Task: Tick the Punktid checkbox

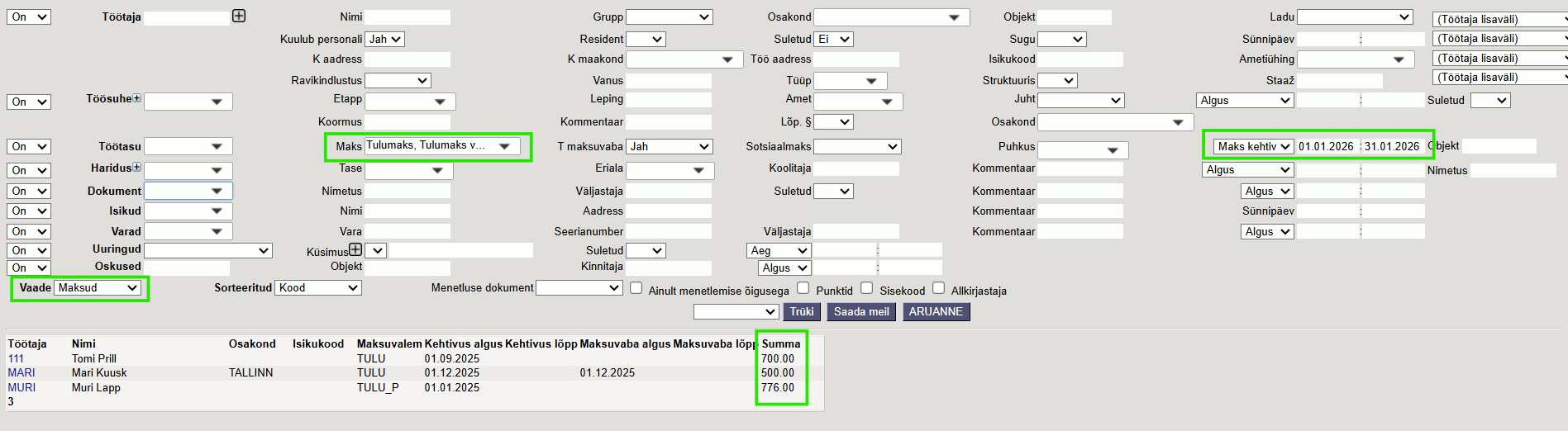Action: pos(803,288)
